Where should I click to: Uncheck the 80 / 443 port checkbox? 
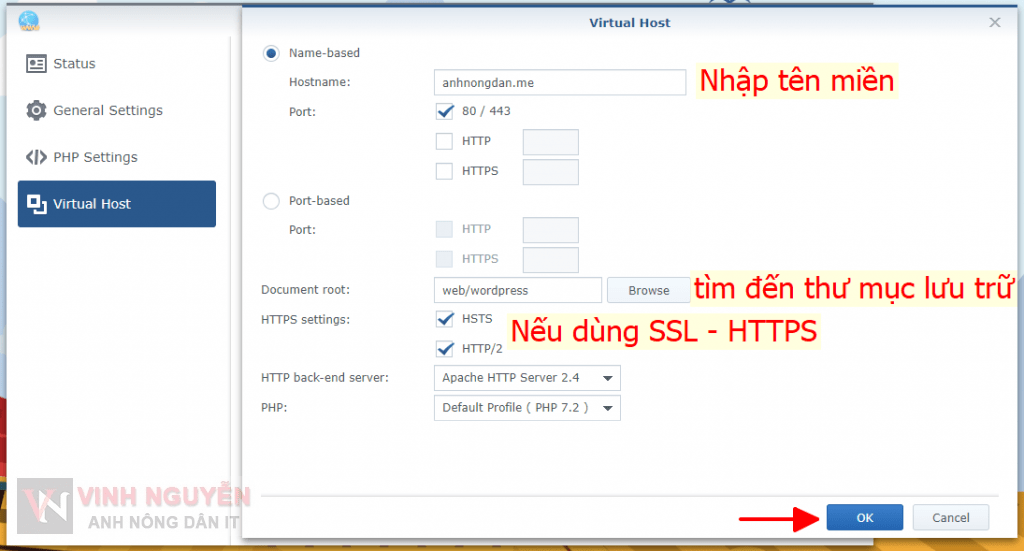tap(445, 111)
